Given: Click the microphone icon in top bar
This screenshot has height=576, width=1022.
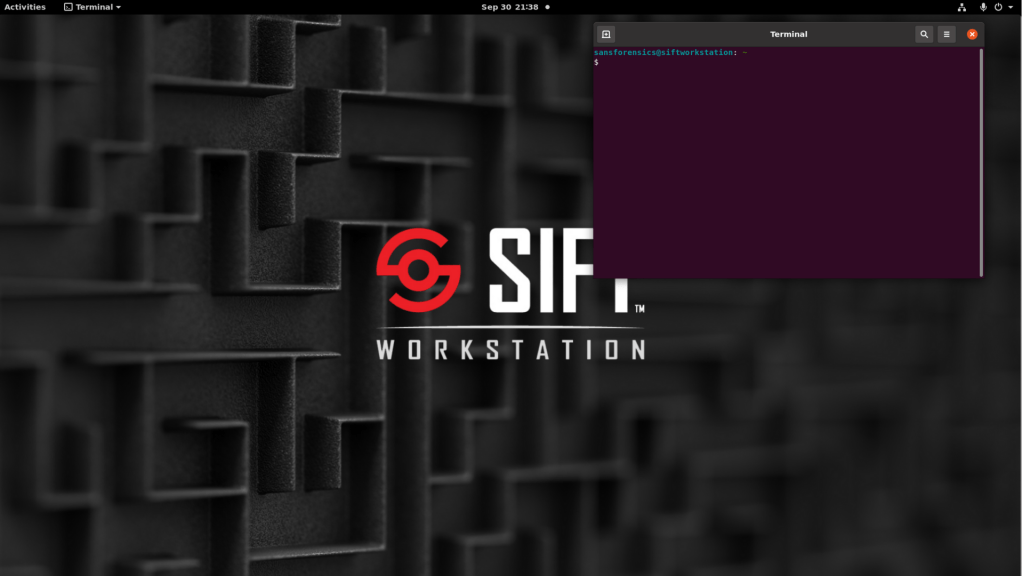Looking at the screenshot, I should pyautogui.click(x=983, y=7).
